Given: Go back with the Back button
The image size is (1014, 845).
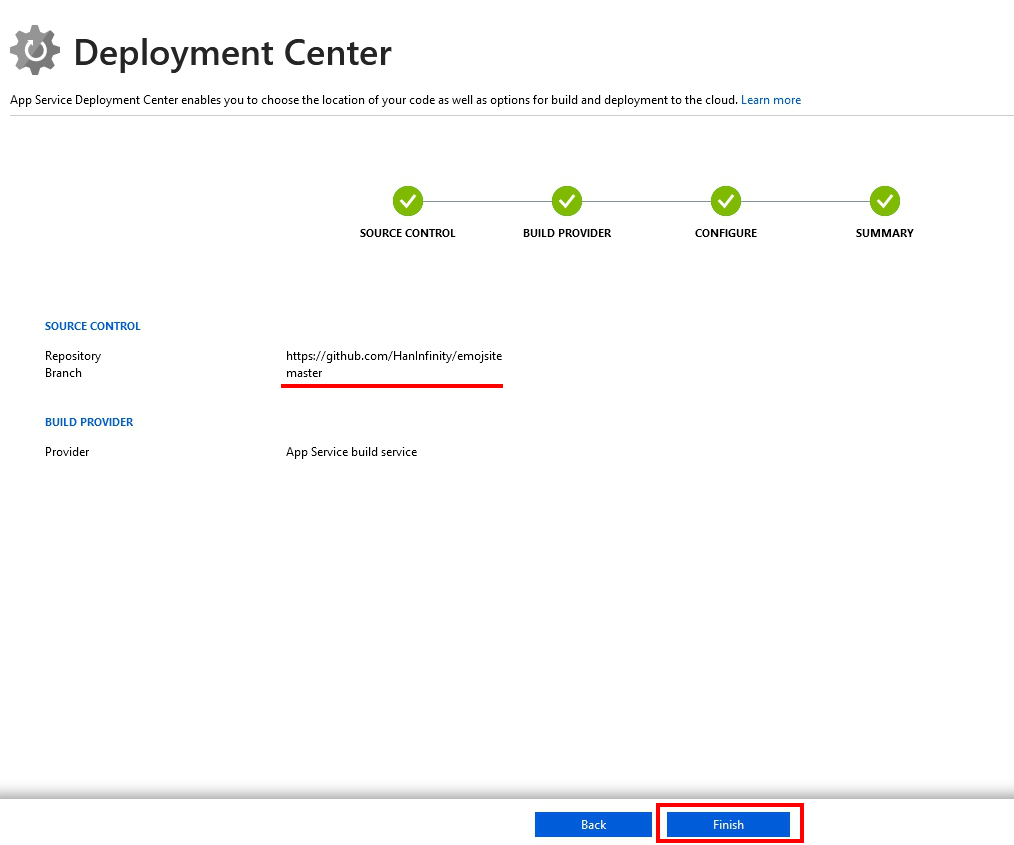Looking at the screenshot, I should (x=593, y=824).
